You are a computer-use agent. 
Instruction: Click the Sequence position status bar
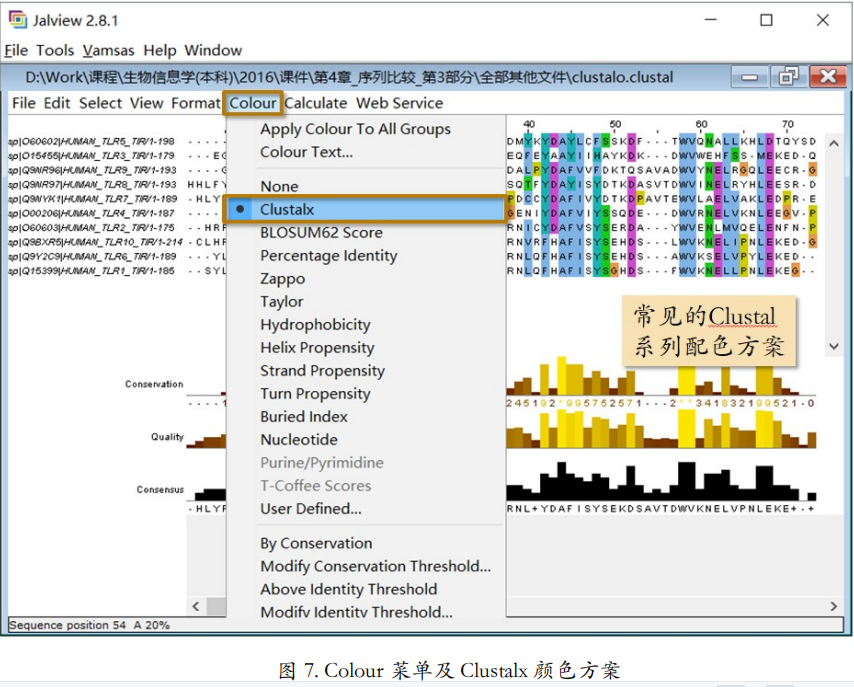pos(426,625)
